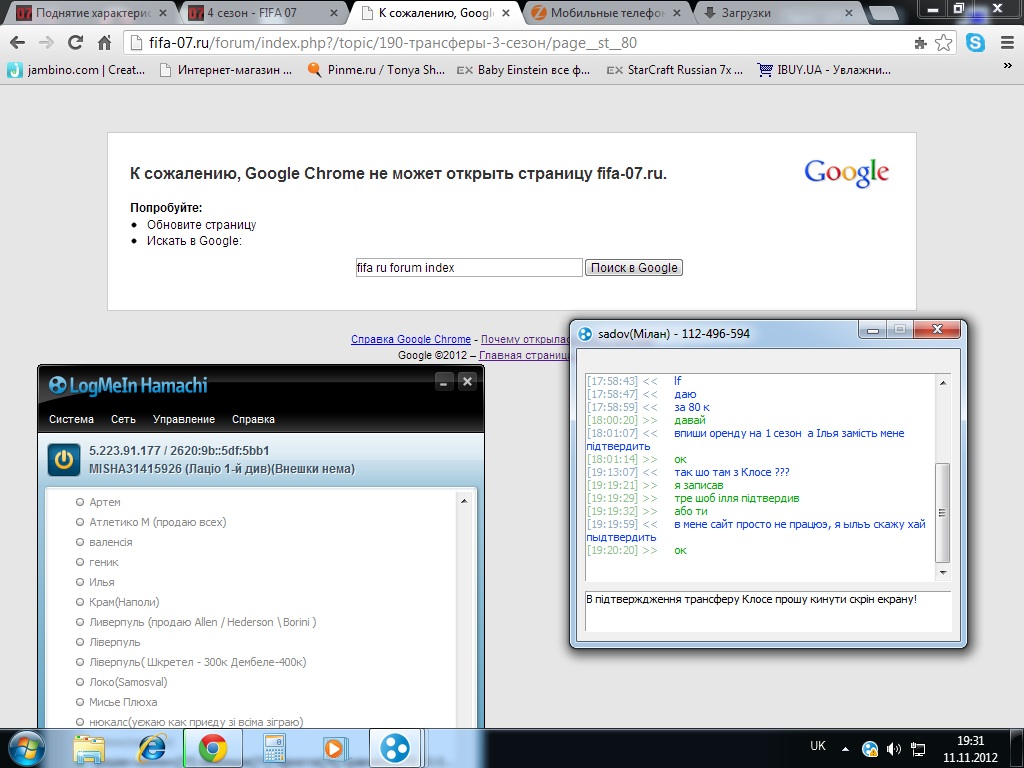Click the volume speaker icon in the system tray

(x=893, y=749)
